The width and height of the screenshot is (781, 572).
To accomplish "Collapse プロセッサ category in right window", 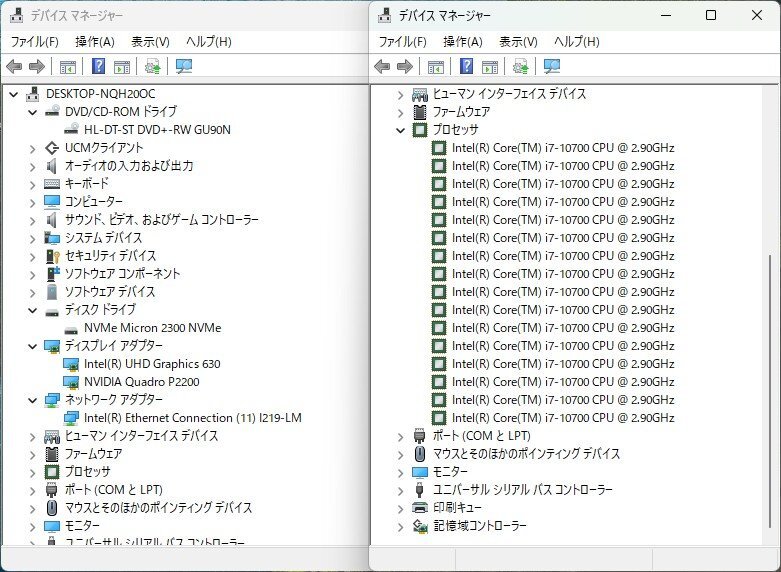I will coord(400,130).
